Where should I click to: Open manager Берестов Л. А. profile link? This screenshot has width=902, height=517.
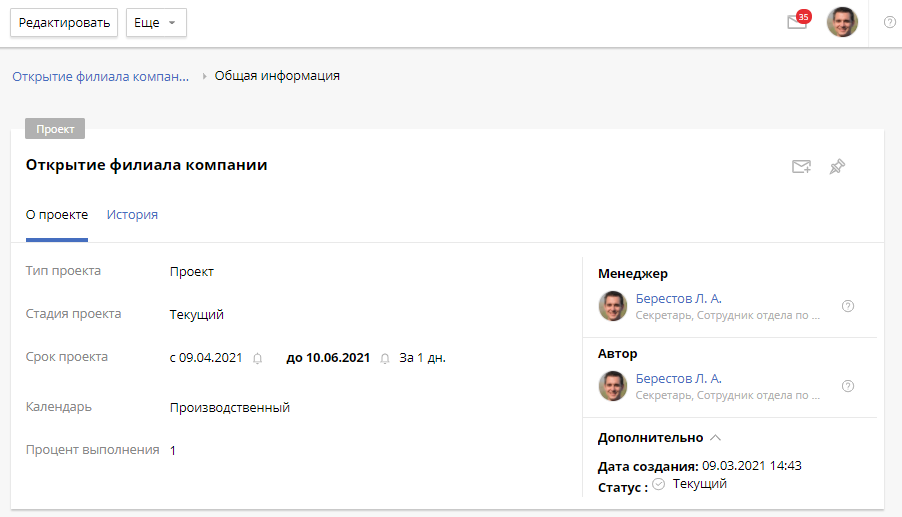coord(678,298)
